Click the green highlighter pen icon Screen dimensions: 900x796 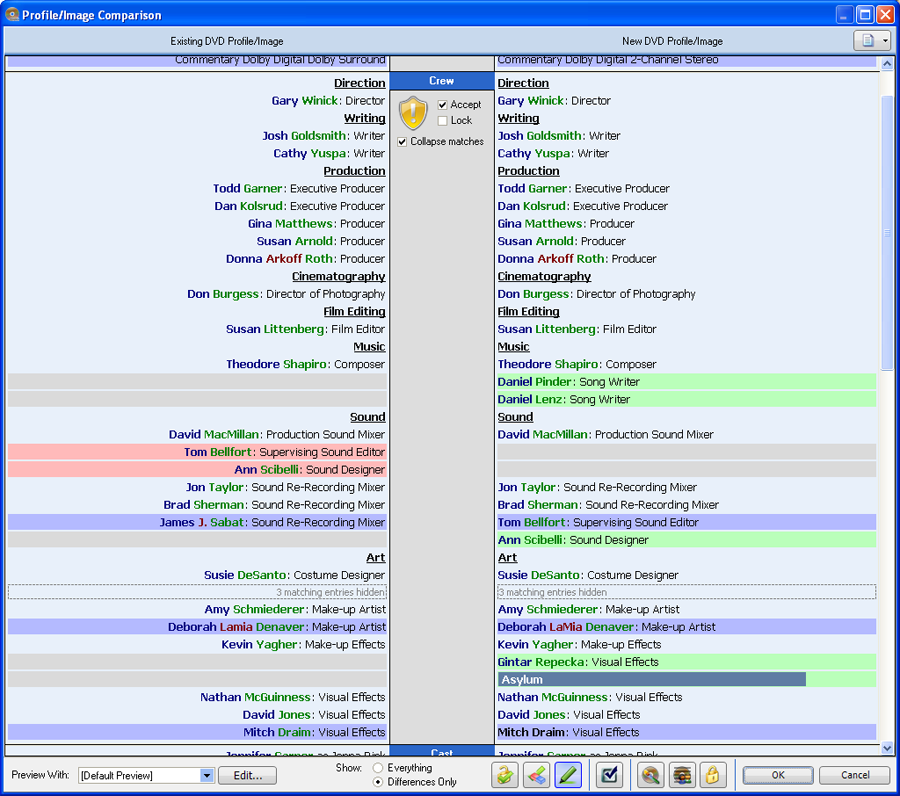coord(567,775)
